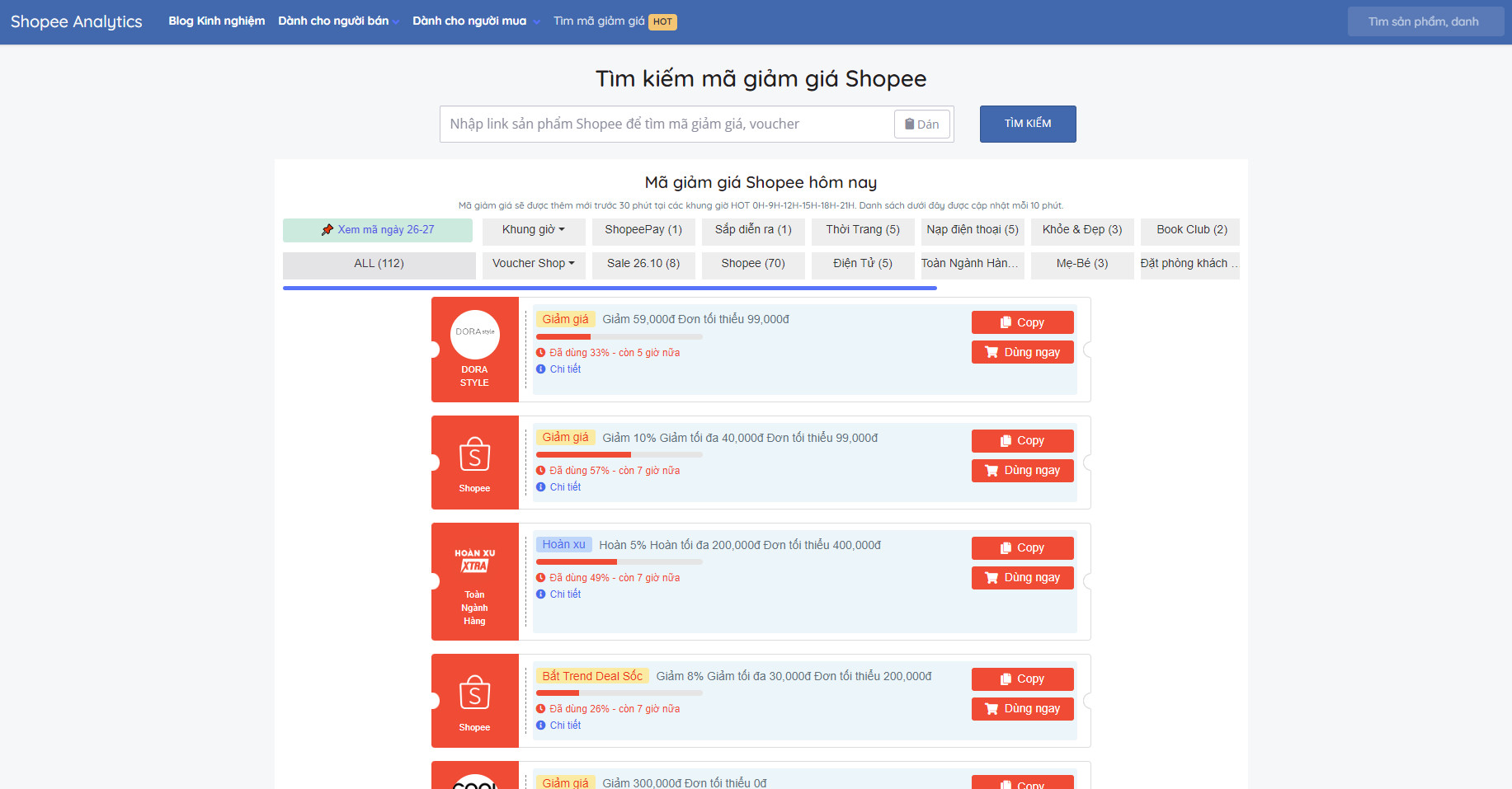
Task: Expand the Voucher Shop dropdown
Action: (x=534, y=264)
